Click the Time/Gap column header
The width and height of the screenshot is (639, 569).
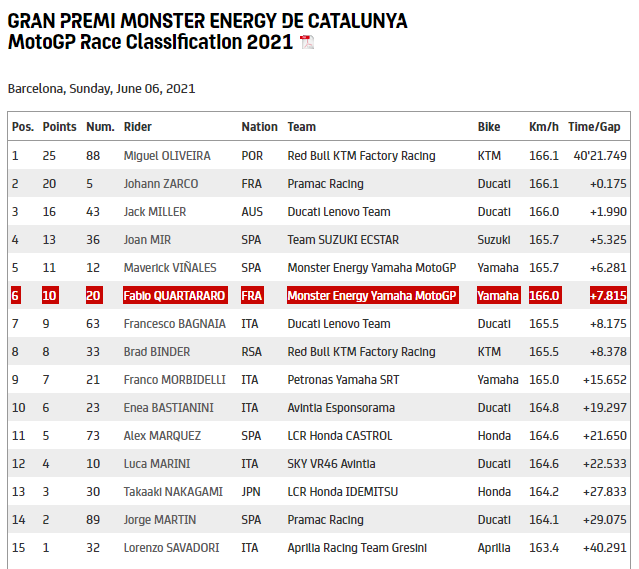(x=594, y=127)
